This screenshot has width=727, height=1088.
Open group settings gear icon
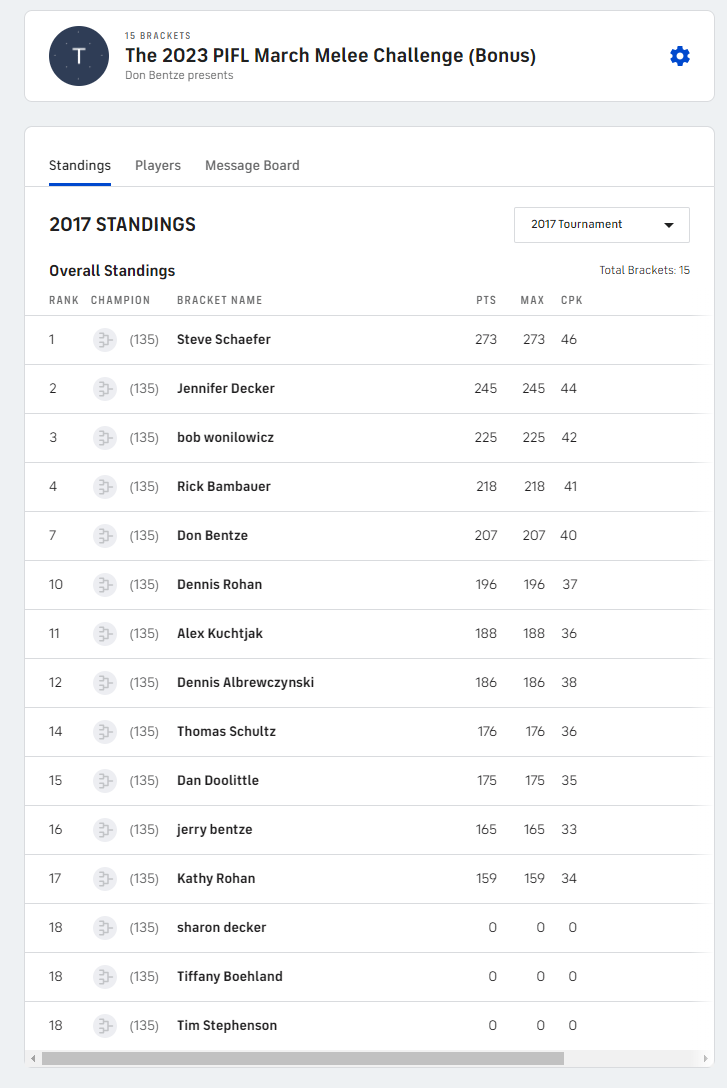680,56
